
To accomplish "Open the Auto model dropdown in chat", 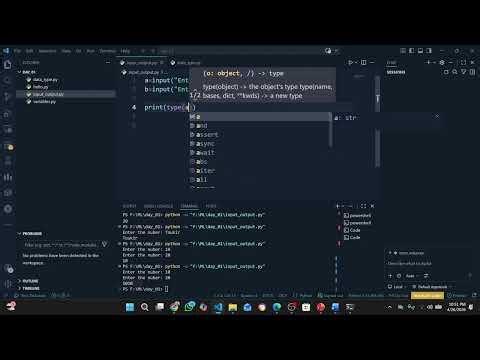I will tap(412, 276).
